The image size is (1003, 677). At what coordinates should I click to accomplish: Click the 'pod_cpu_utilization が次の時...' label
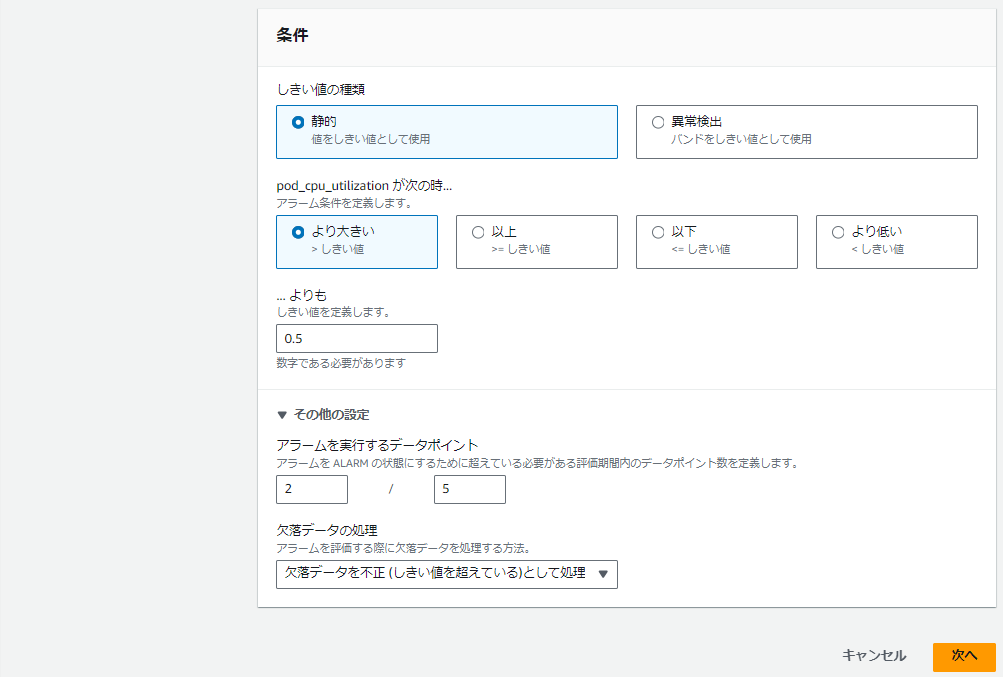click(364, 186)
